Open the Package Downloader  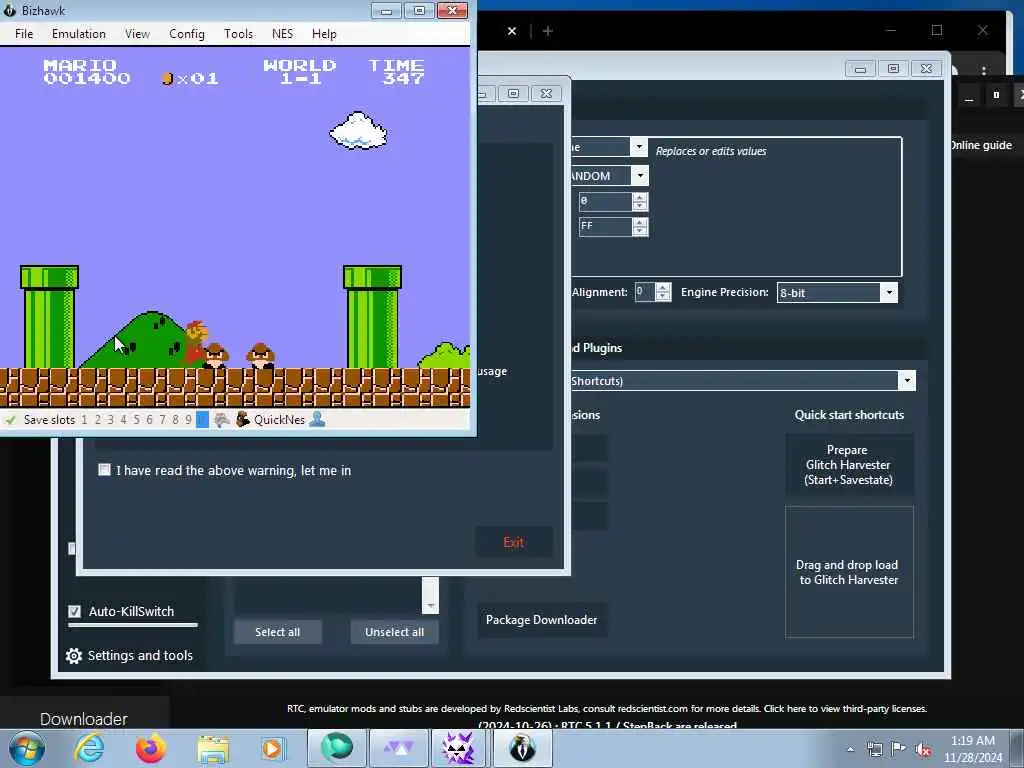[x=541, y=620]
